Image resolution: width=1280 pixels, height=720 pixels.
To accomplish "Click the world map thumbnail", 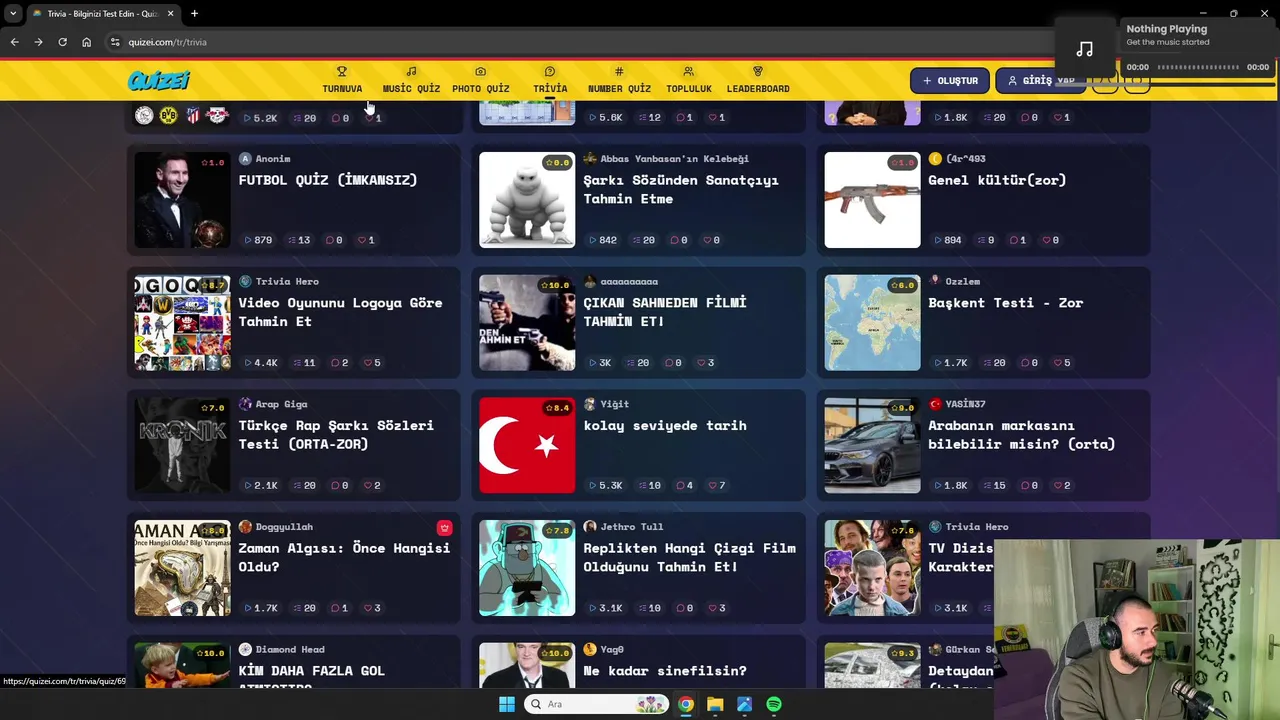I will [872, 323].
